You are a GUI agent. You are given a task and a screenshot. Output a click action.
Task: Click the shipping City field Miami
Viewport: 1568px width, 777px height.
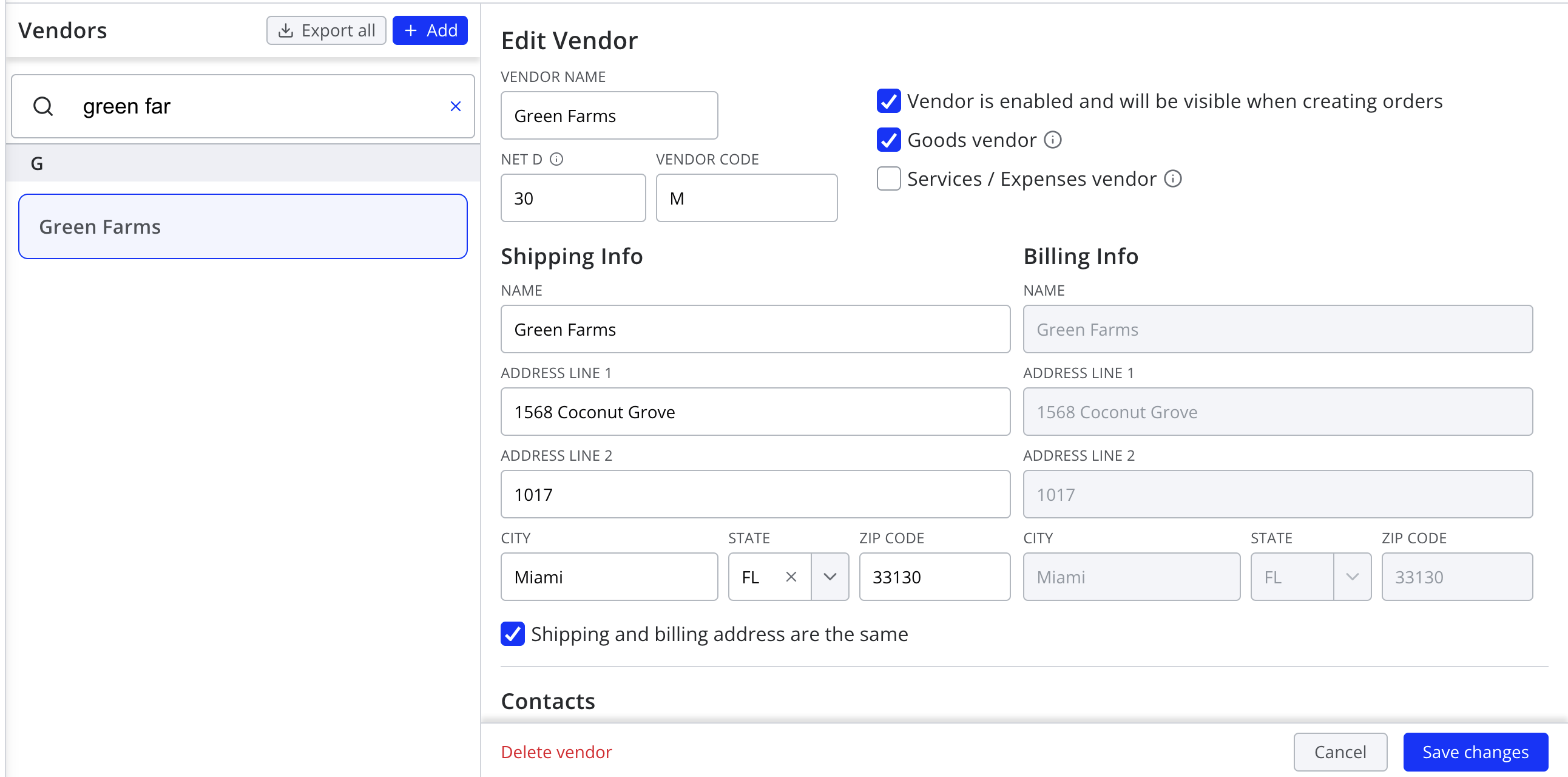point(609,577)
